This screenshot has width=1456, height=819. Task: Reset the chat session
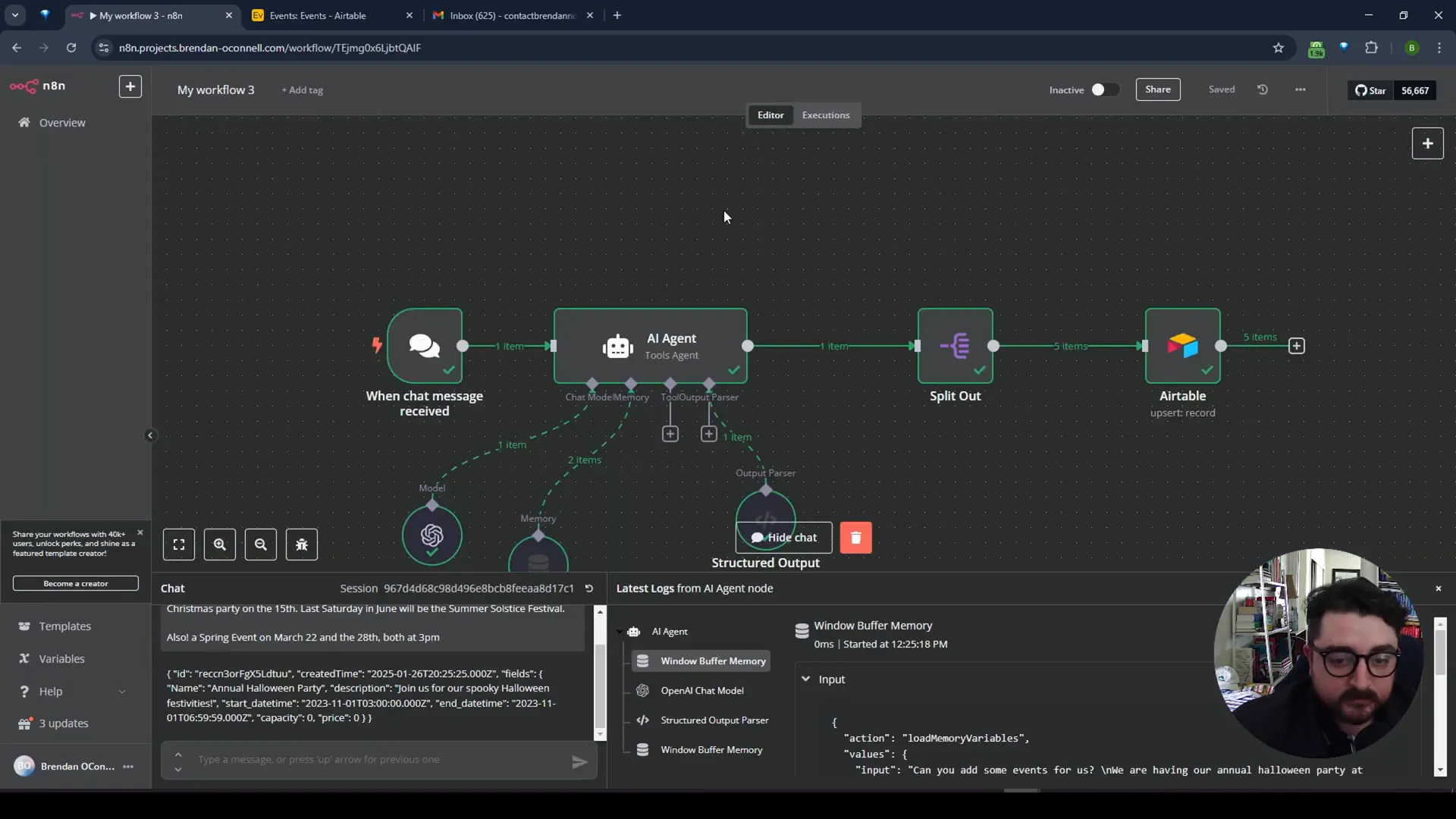(589, 588)
